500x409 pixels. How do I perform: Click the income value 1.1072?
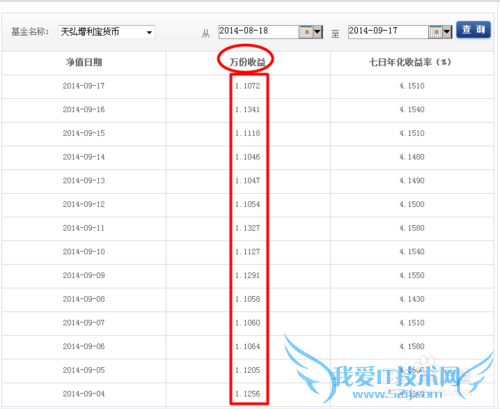click(x=247, y=86)
